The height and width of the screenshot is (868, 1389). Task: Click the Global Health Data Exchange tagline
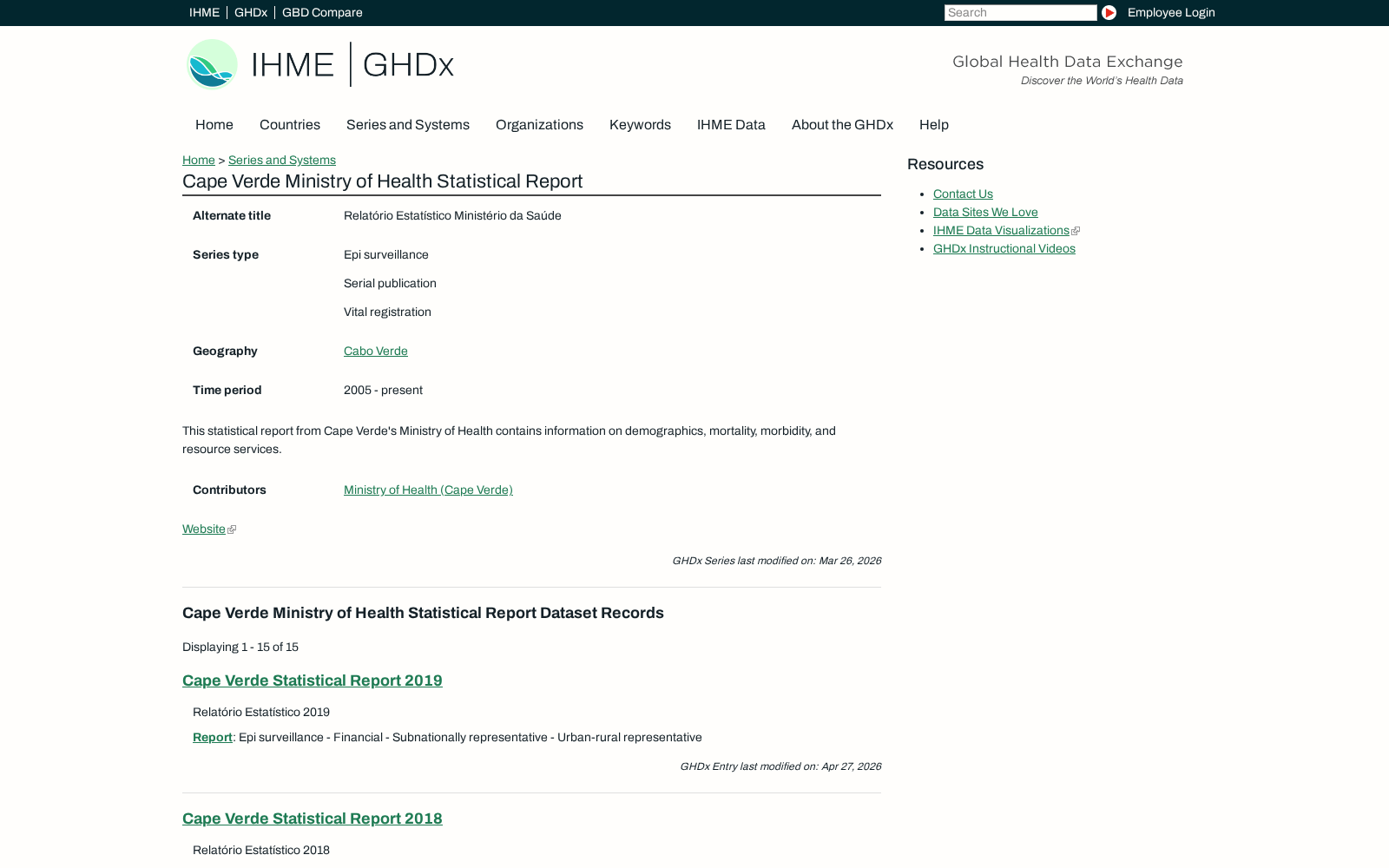1068,62
